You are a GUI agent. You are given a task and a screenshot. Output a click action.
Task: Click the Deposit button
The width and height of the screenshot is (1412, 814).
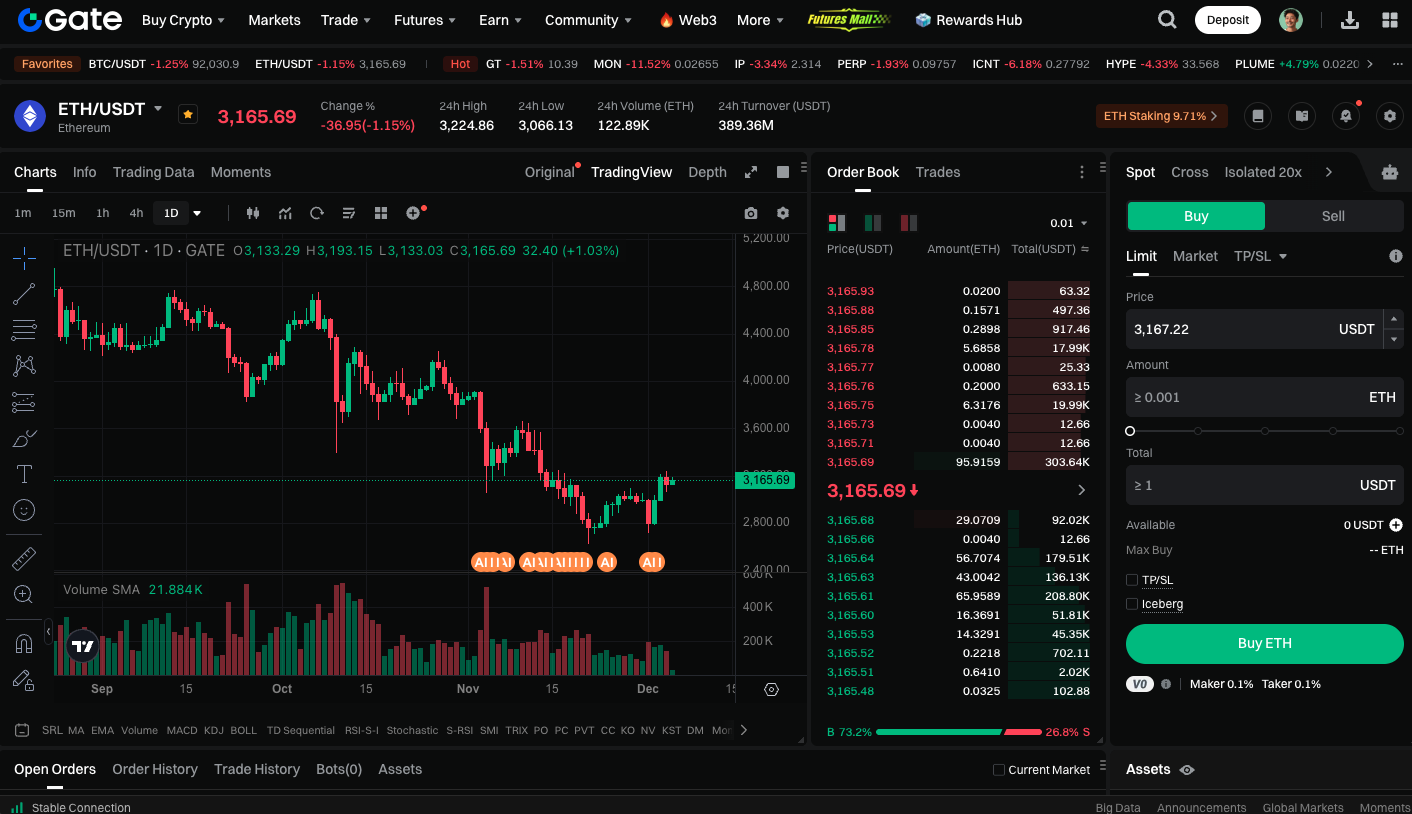1228,20
